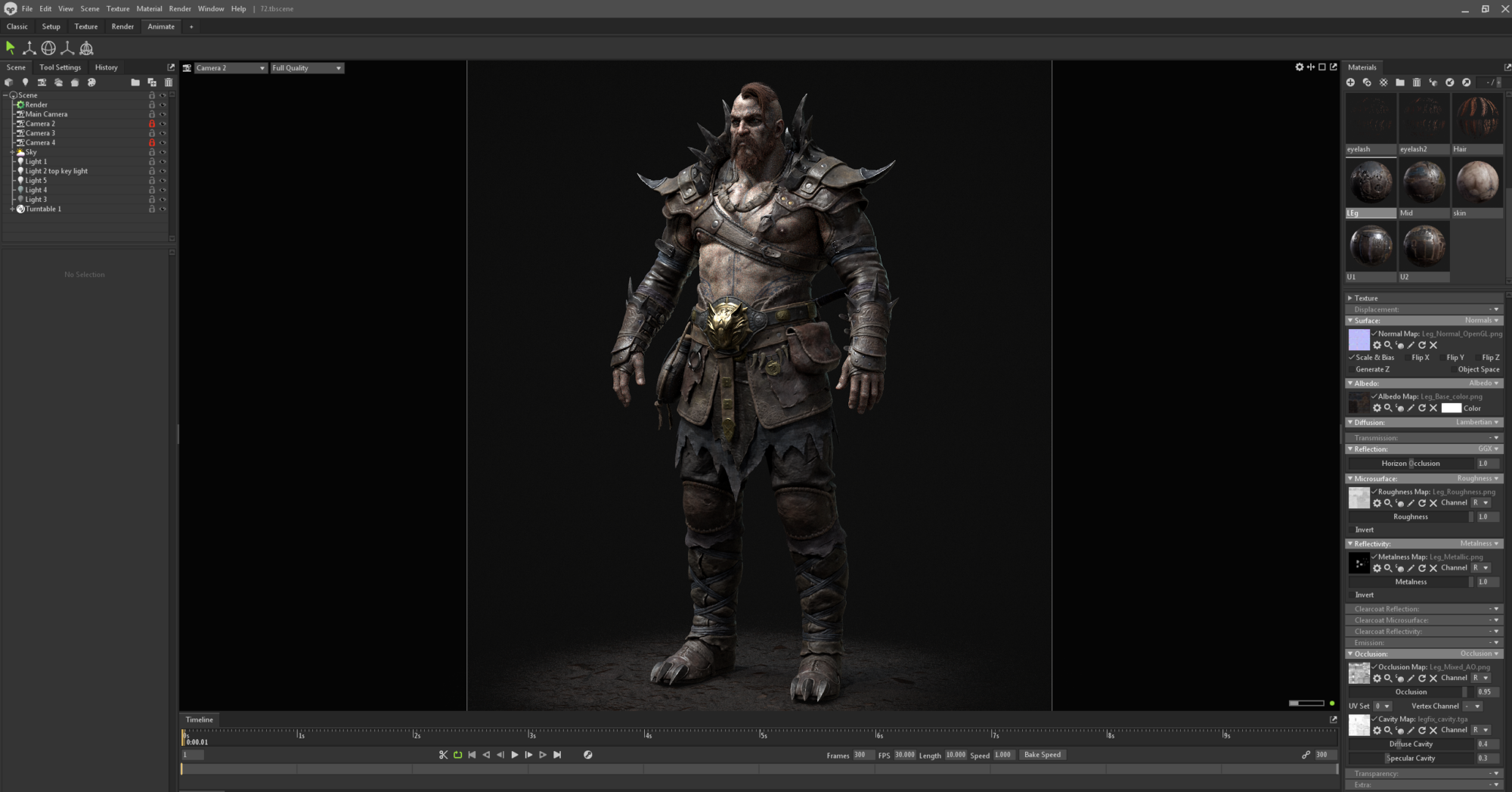This screenshot has width=1512, height=792.
Task: Click the scissors icon in timeline
Action: click(444, 755)
